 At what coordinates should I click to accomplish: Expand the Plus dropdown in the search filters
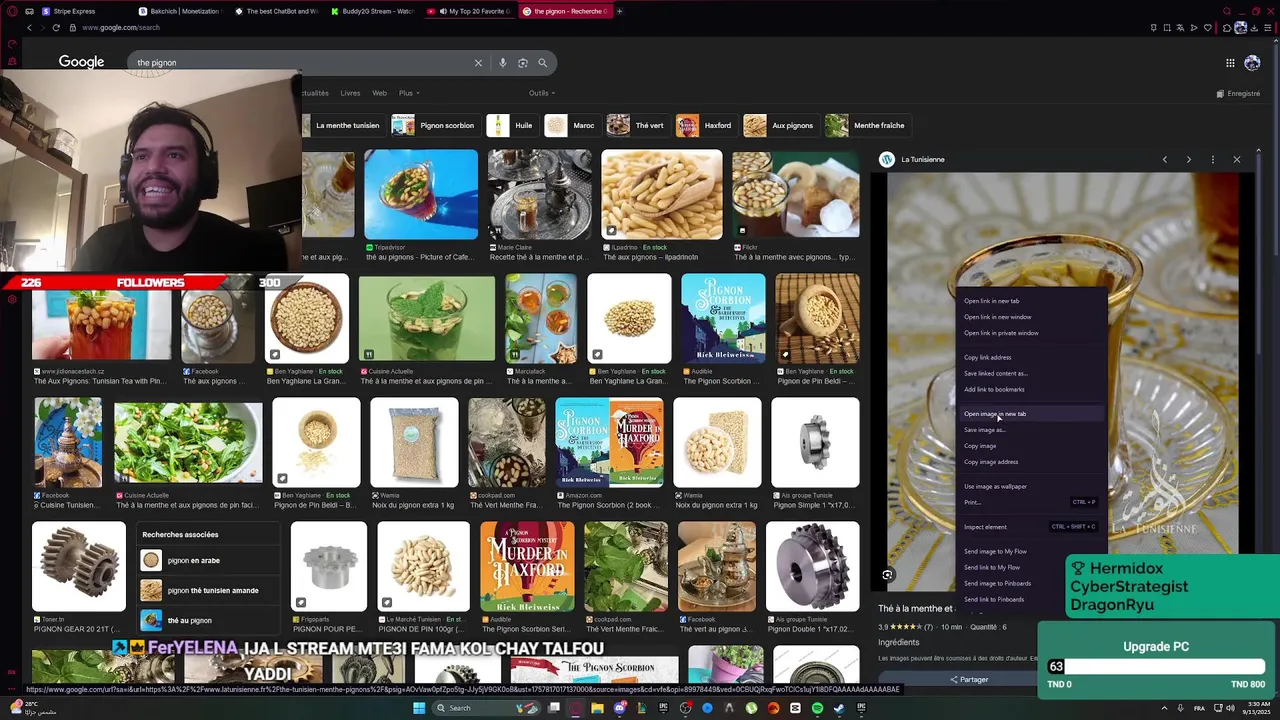pyautogui.click(x=408, y=93)
